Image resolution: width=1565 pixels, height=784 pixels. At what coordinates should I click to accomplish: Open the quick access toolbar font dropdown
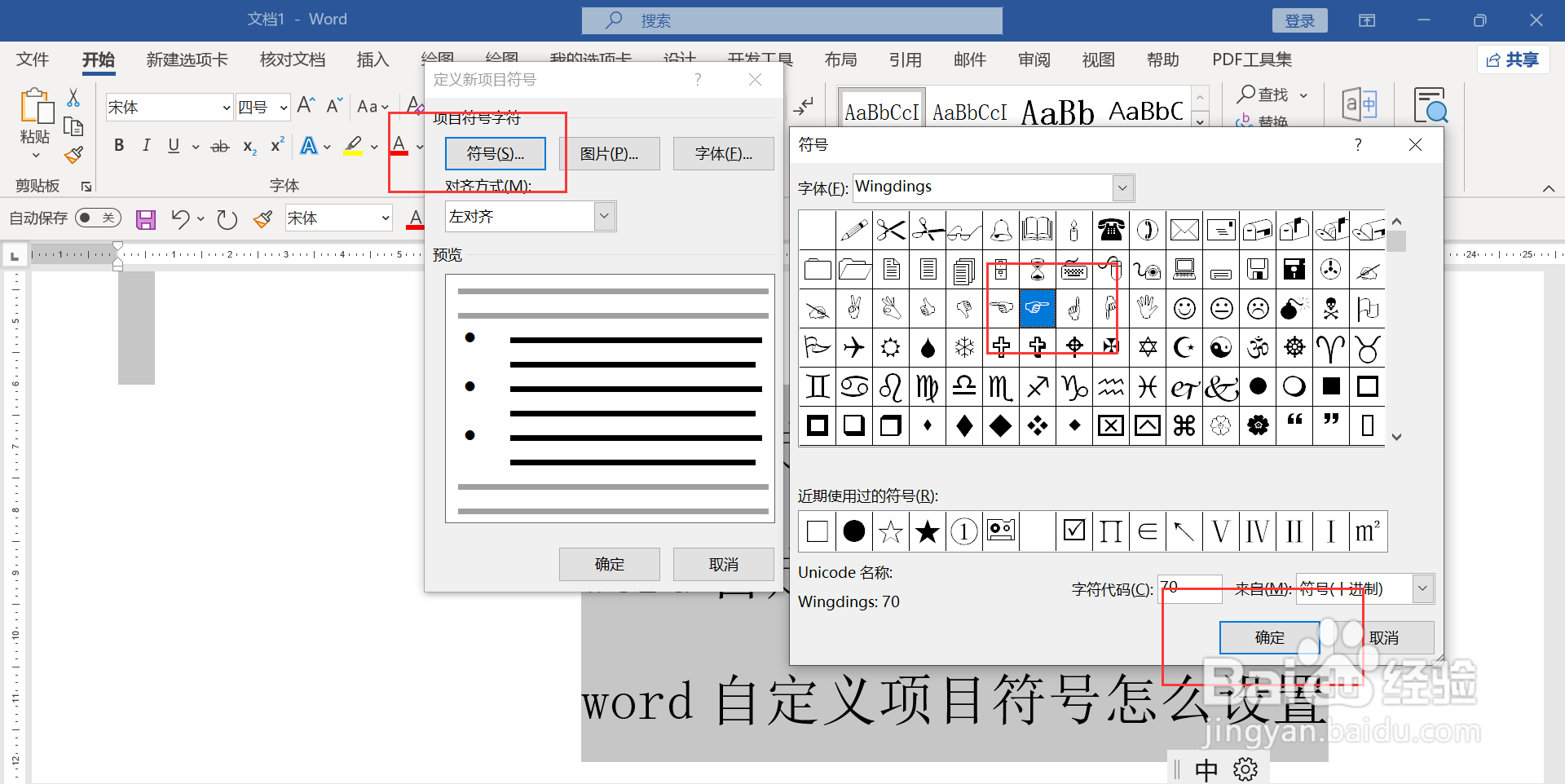point(385,218)
